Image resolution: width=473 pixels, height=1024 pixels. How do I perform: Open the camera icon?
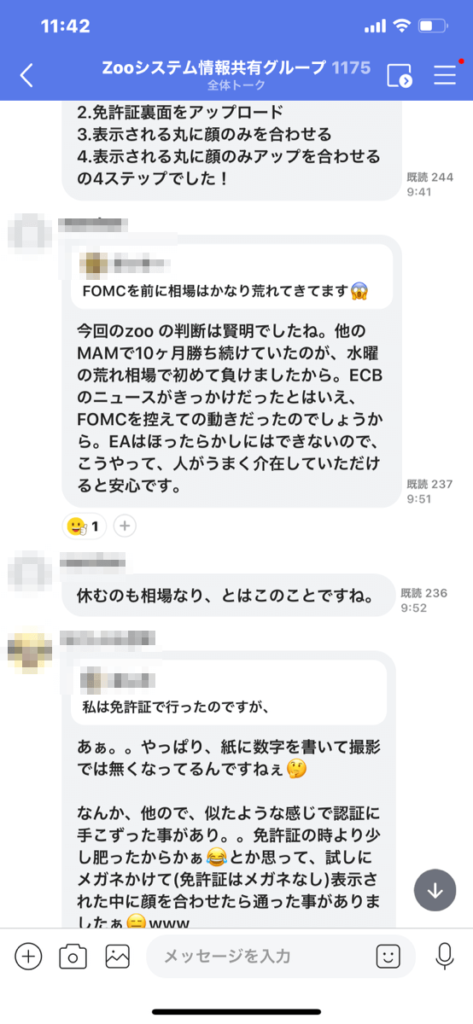point(73,957)
